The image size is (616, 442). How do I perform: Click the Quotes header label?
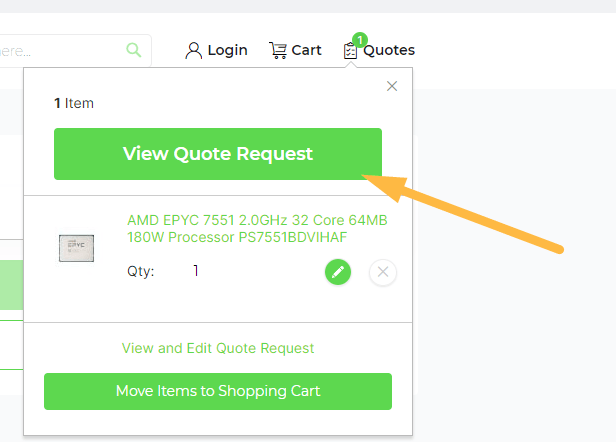tap(389, 50)
